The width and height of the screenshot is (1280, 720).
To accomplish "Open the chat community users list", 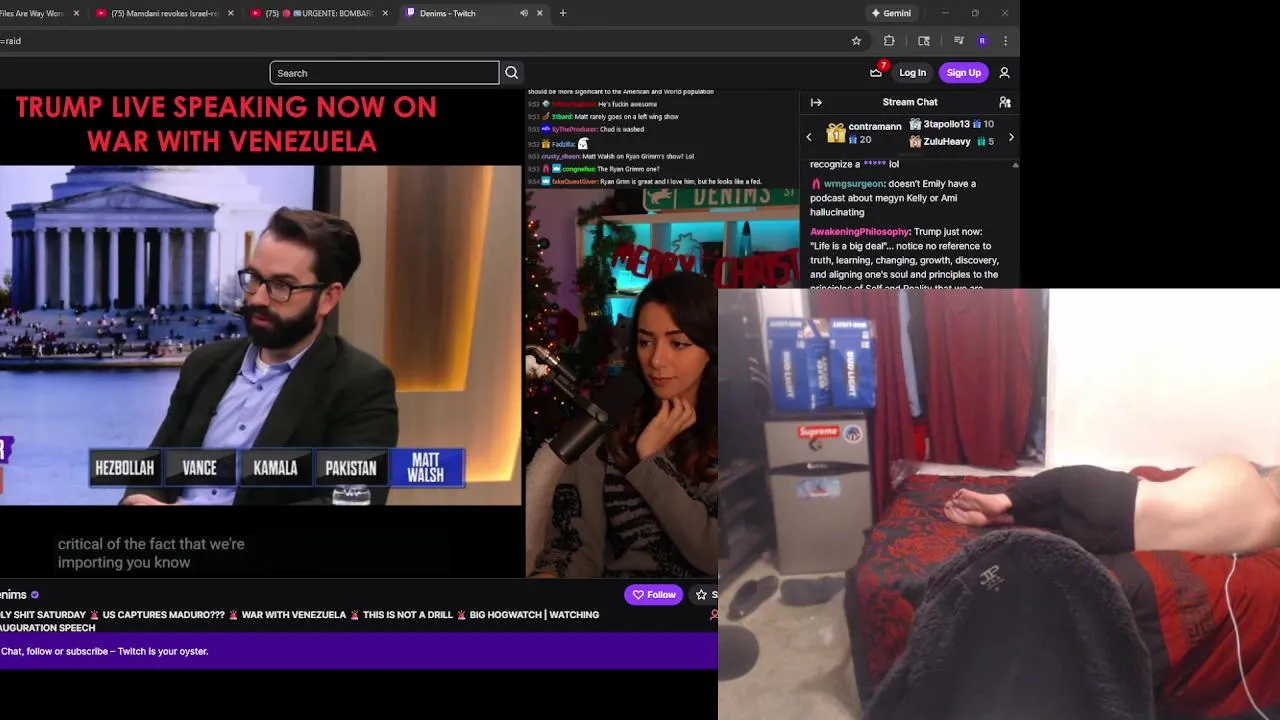I will 1005,102.
